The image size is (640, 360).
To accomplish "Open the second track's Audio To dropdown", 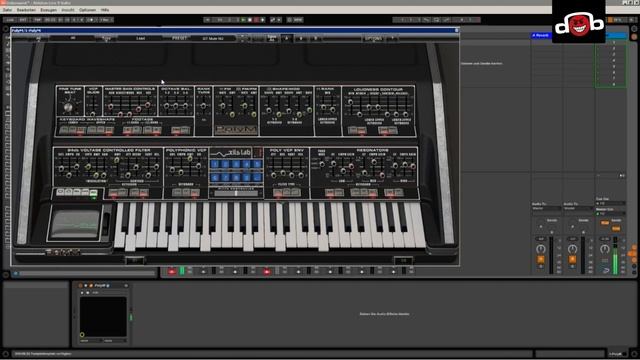I will (x=578, y=208).
